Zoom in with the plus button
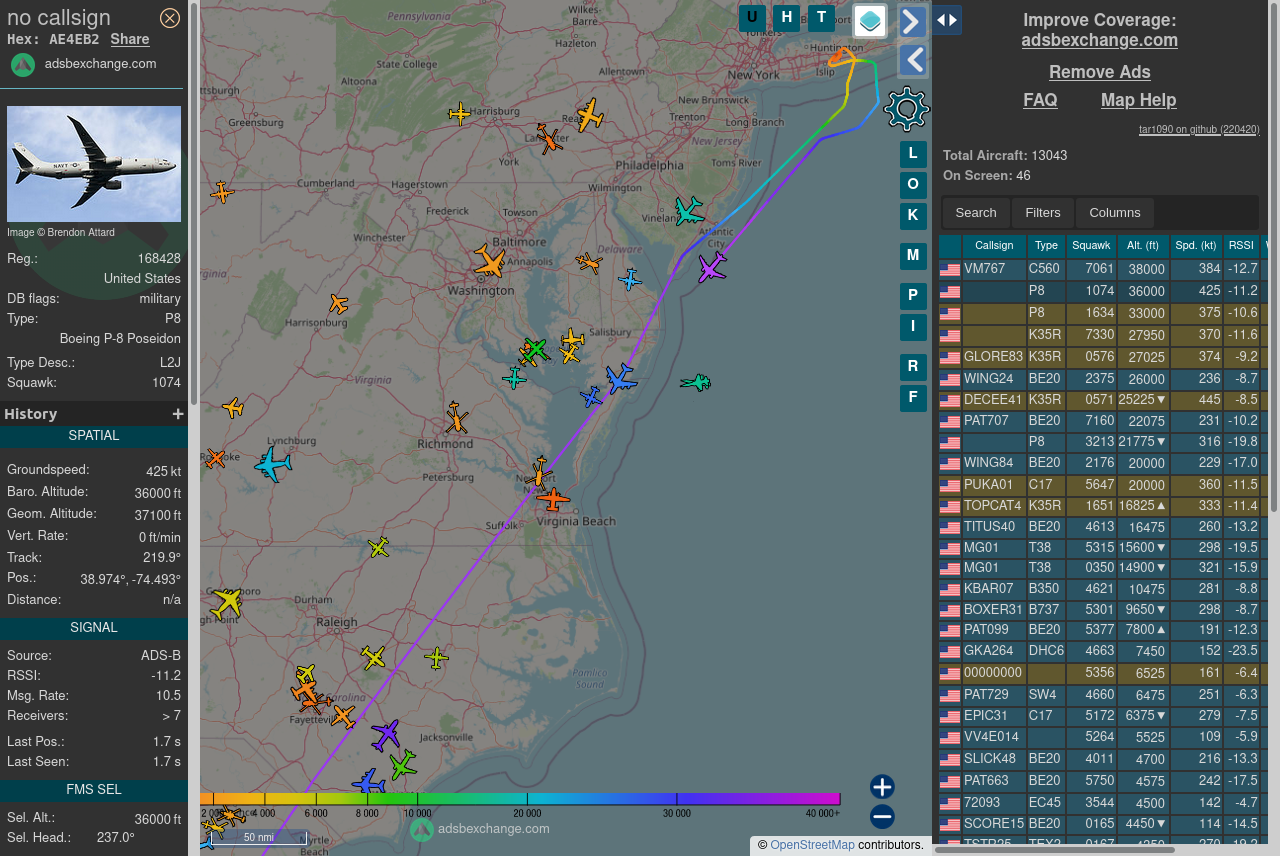Screen dimensions: 1280x856 coord(882,787)
